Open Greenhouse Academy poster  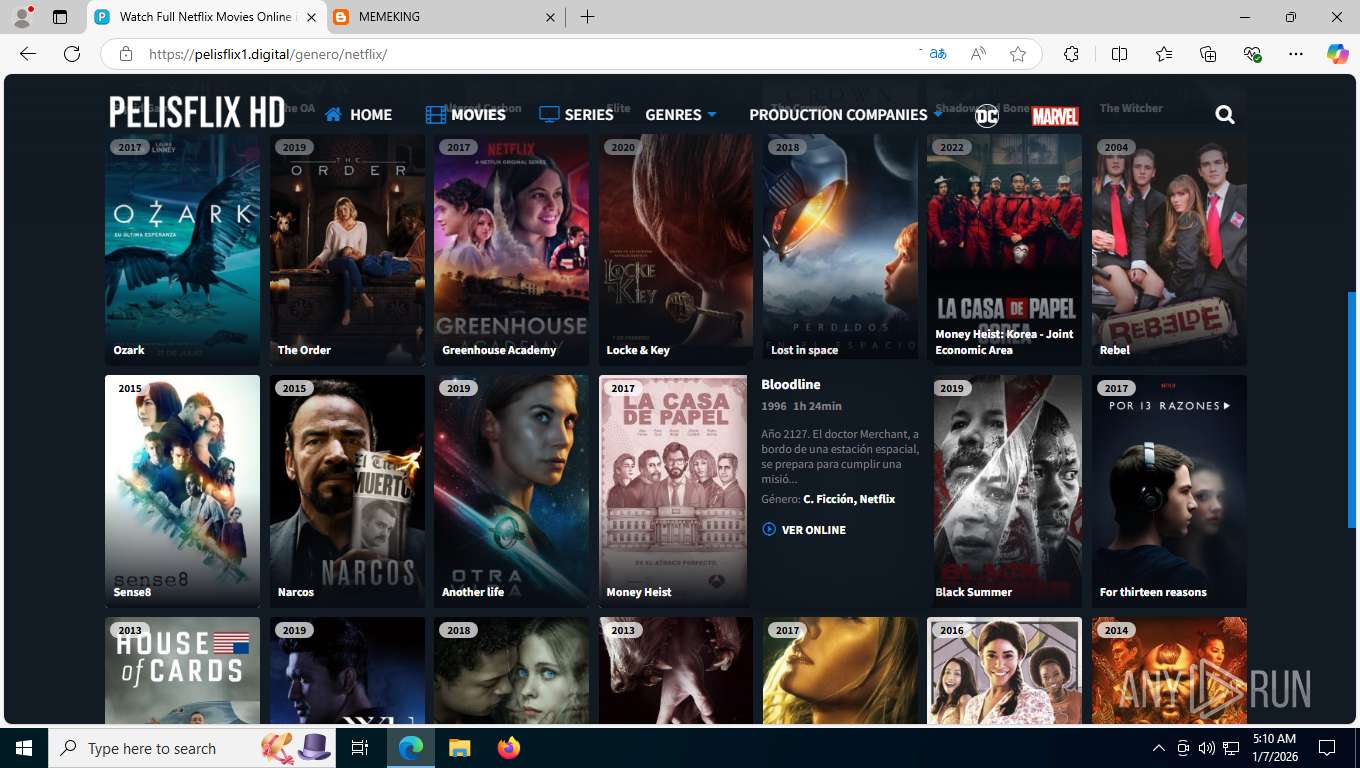tap(511, 250)
